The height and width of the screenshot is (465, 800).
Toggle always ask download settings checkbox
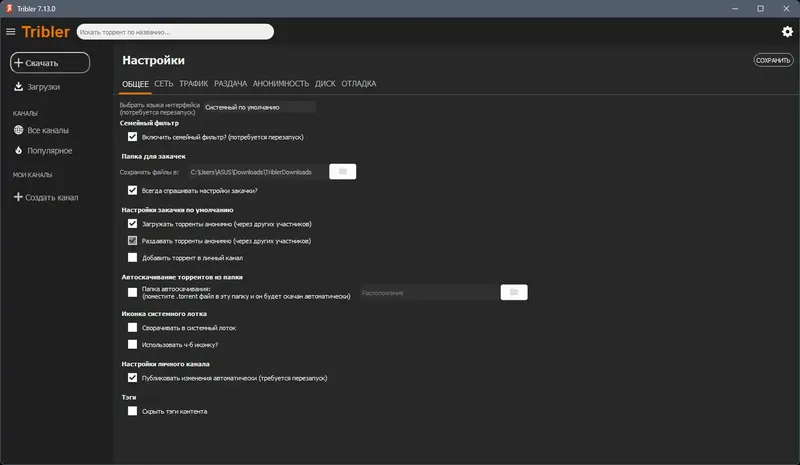pos(132,190)
